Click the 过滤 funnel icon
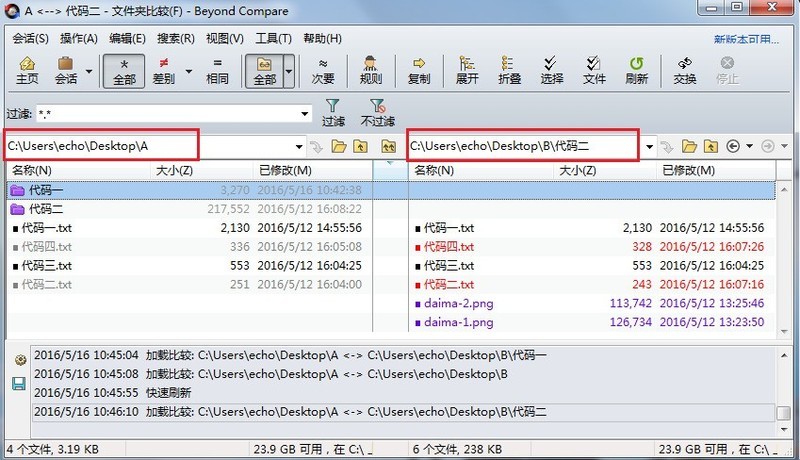The width and height of the screenshot is (800, 460). point(333,113)
